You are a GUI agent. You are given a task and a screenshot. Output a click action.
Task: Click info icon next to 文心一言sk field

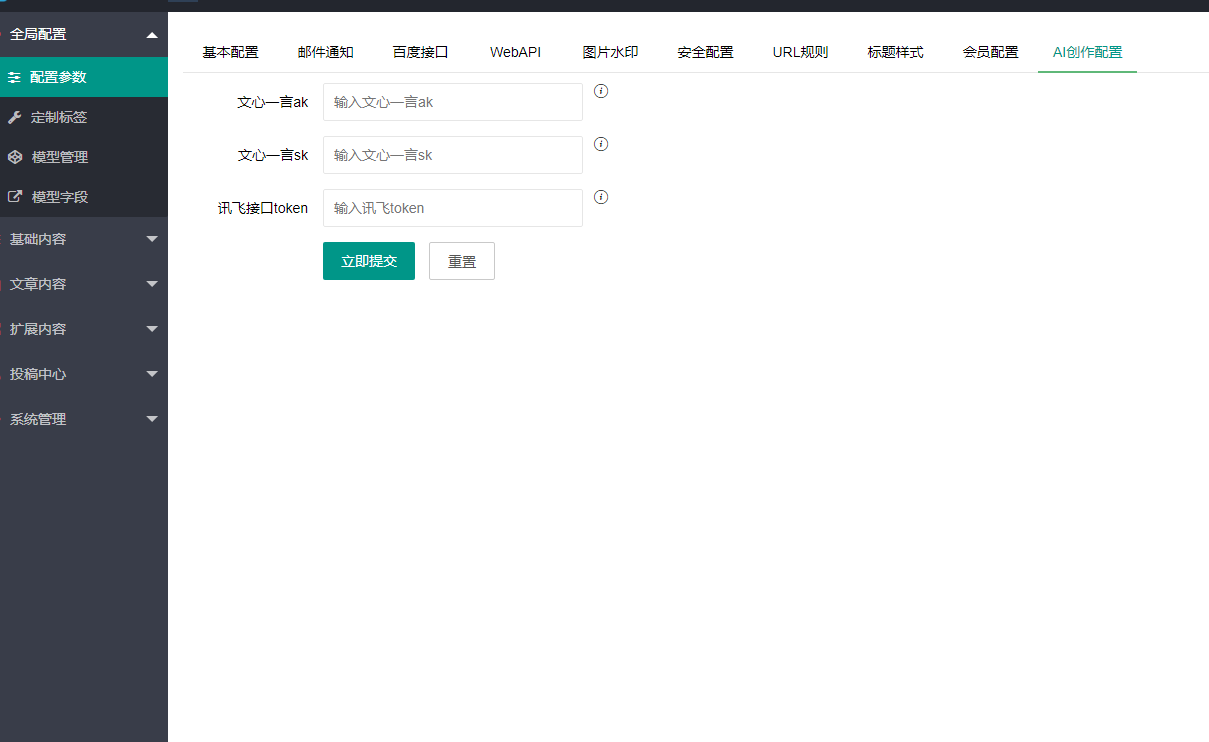(601, 144)
